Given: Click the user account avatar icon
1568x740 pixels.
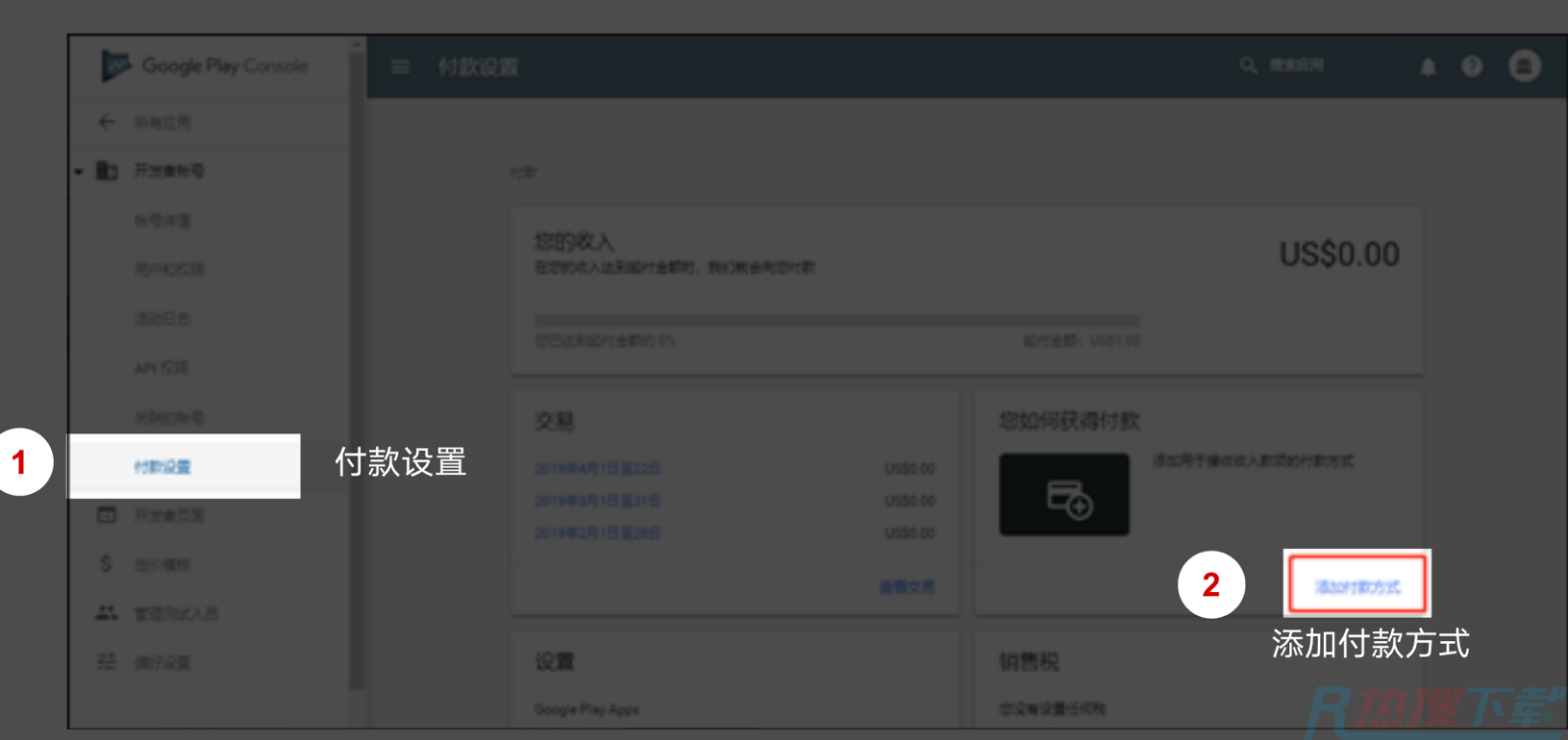Looking at the screenshot, I should point(1524,66).
